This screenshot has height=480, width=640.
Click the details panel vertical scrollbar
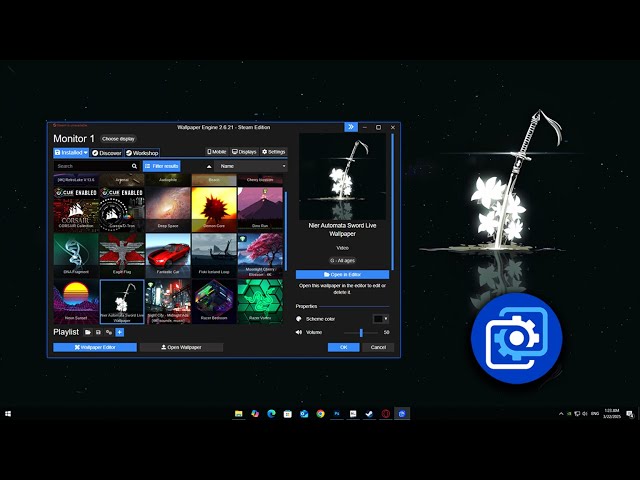point(392,202)
